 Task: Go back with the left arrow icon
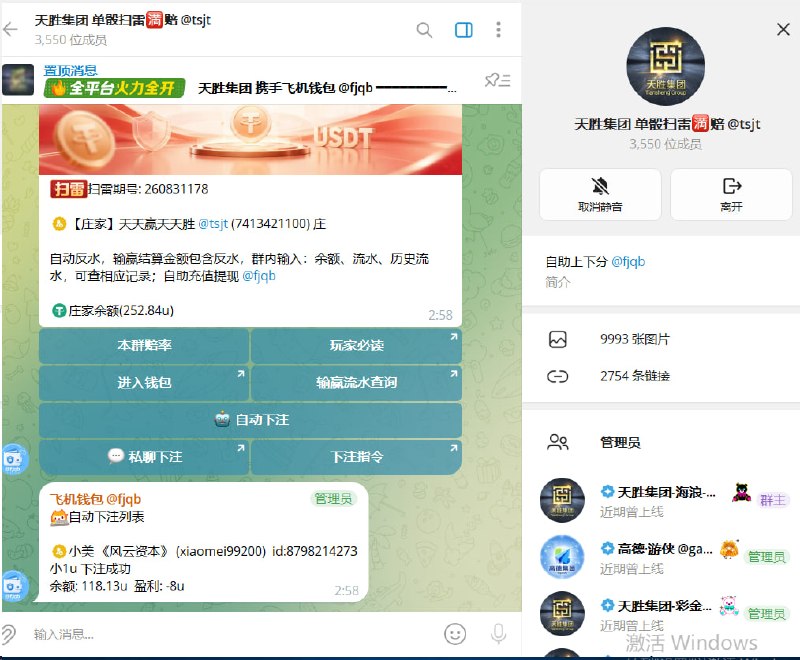[10, 30]
